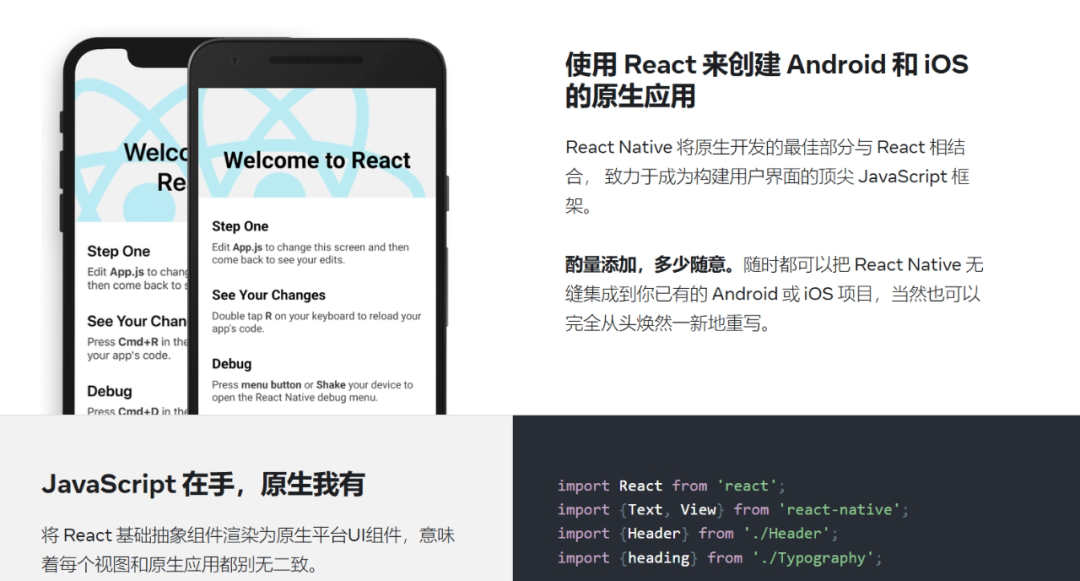
Task: Click 'Debug' heading on the back phone
Action: click(110, 391)
